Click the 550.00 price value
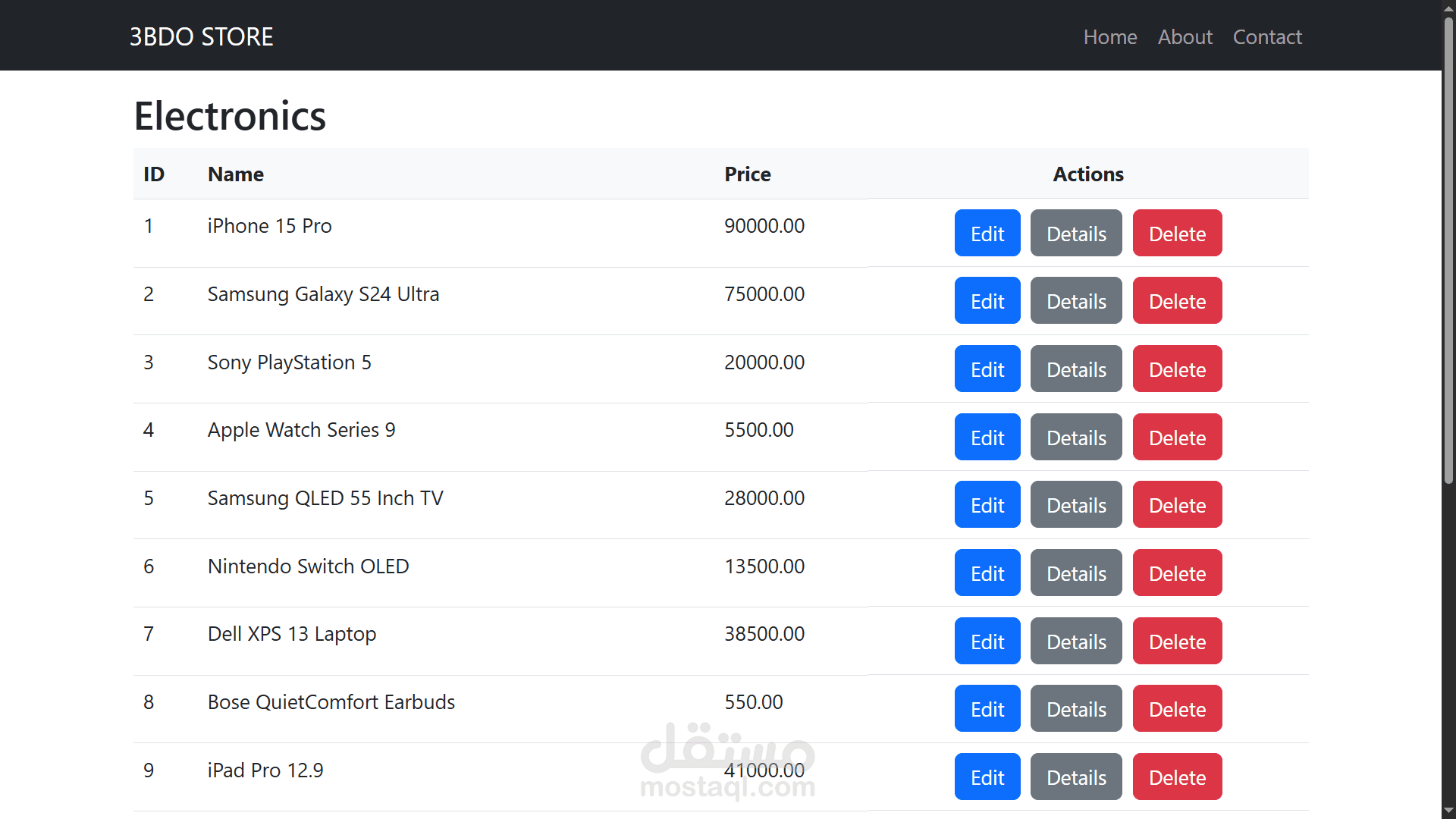 pyautogui.click(x=754, y=702)
